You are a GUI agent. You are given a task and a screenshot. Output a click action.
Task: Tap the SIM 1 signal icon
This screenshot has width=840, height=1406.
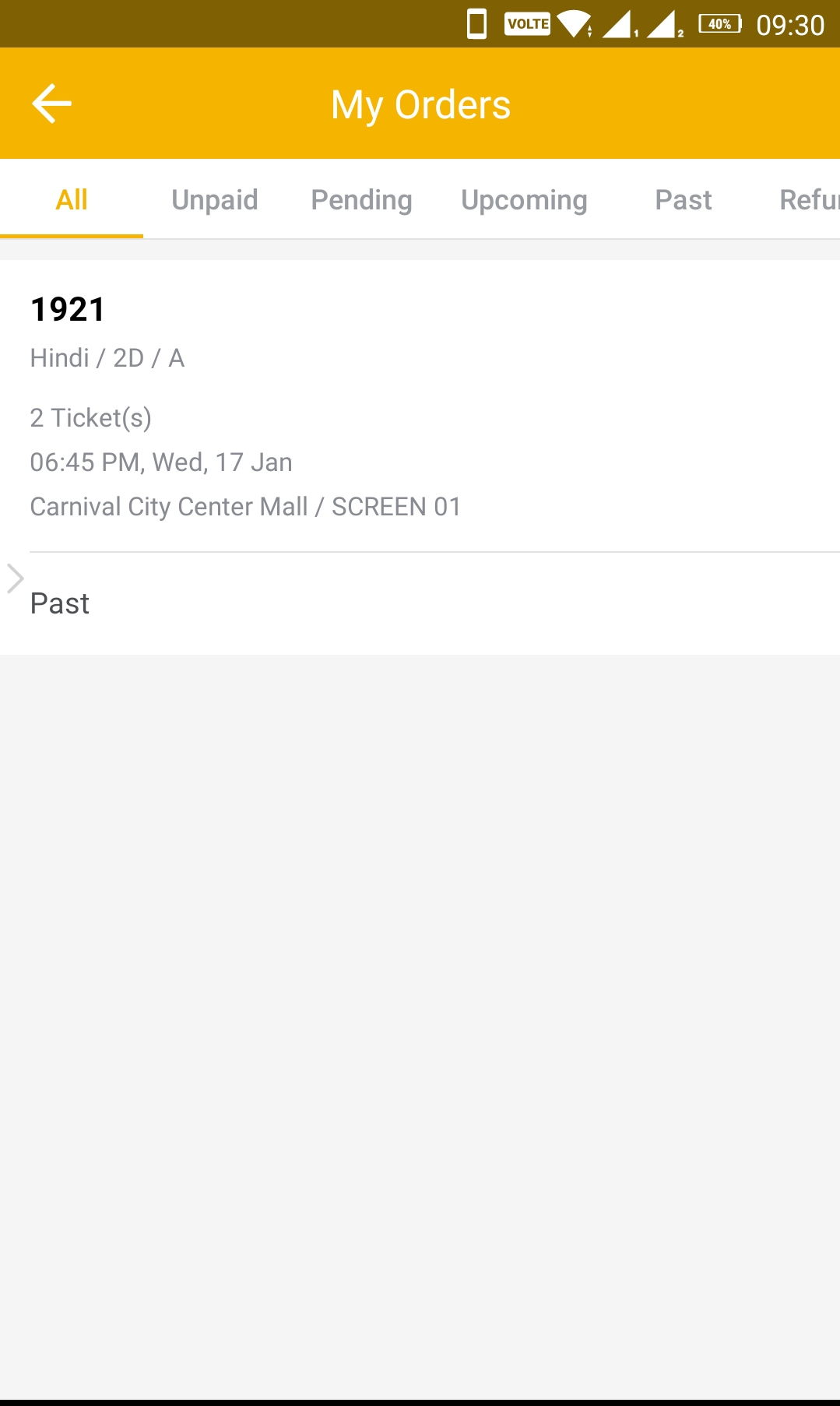click(620, 24)
